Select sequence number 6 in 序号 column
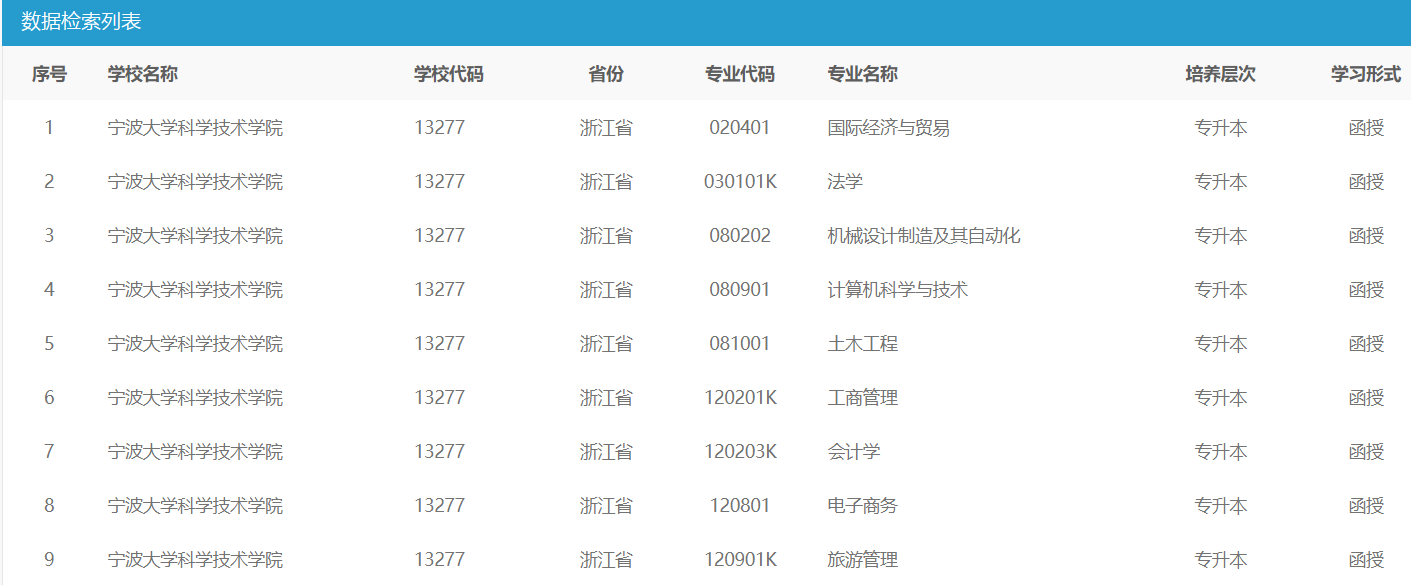Viewport: 1411px width, 585px height. coord(49,398)
